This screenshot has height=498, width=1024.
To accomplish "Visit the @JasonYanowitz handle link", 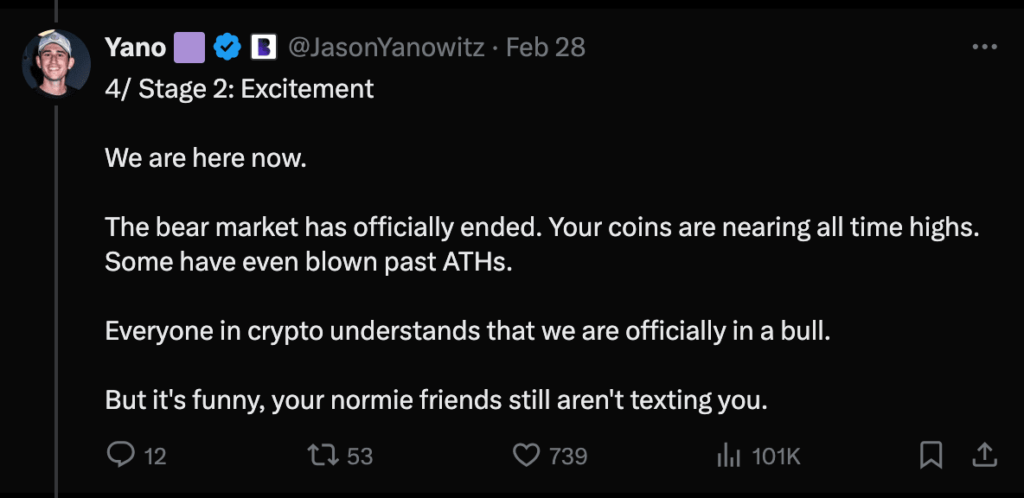I will (x=386, y=47).
